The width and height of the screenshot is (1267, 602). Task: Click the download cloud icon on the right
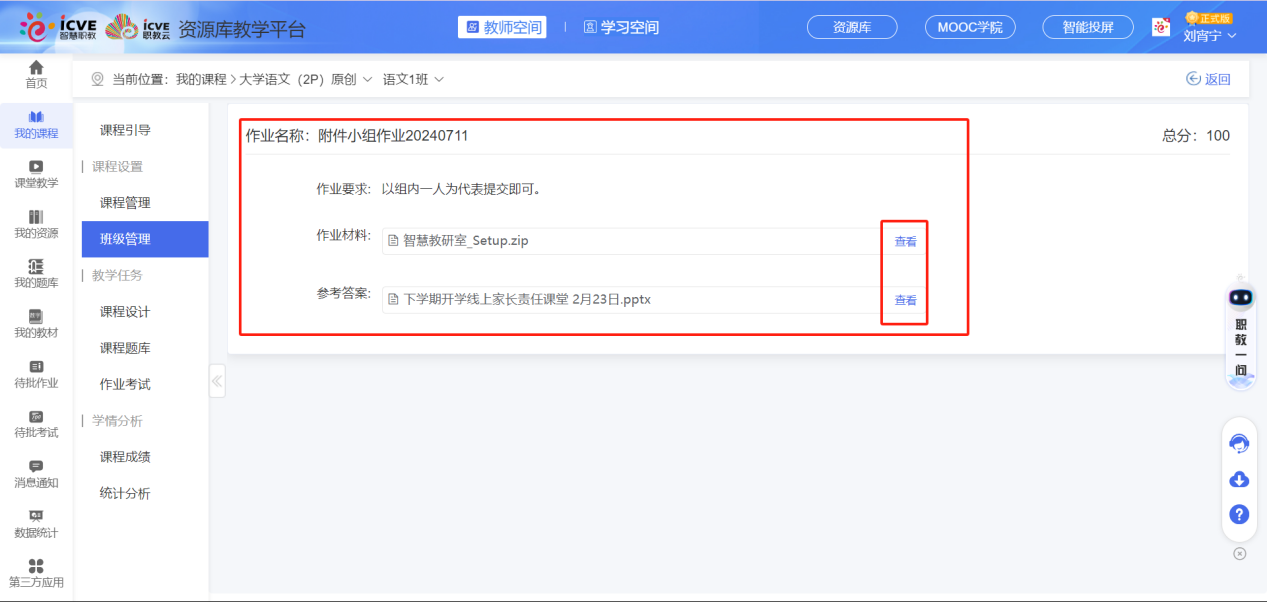tap(1238, 479)
